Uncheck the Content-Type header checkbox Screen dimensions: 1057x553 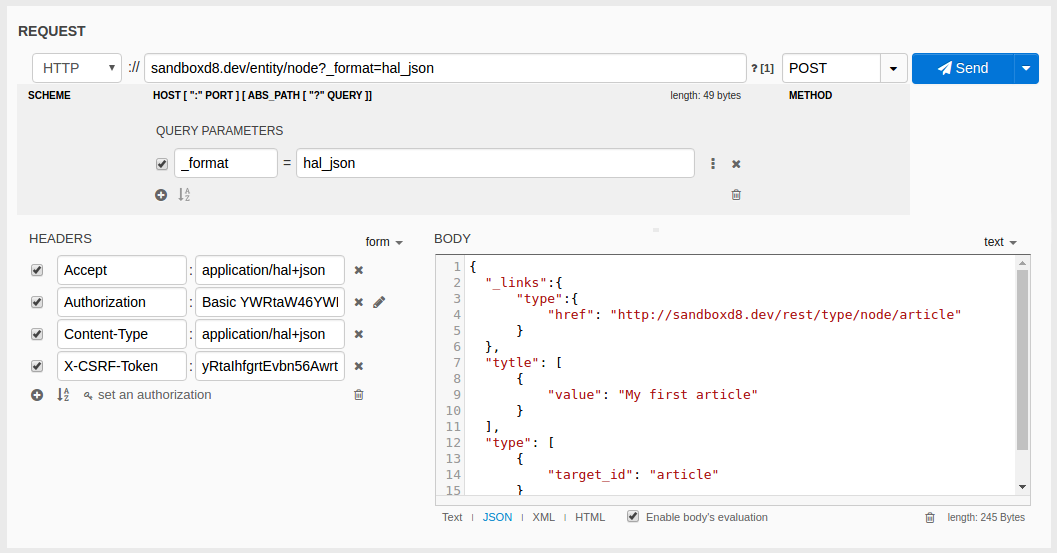[x=37, y=334]
